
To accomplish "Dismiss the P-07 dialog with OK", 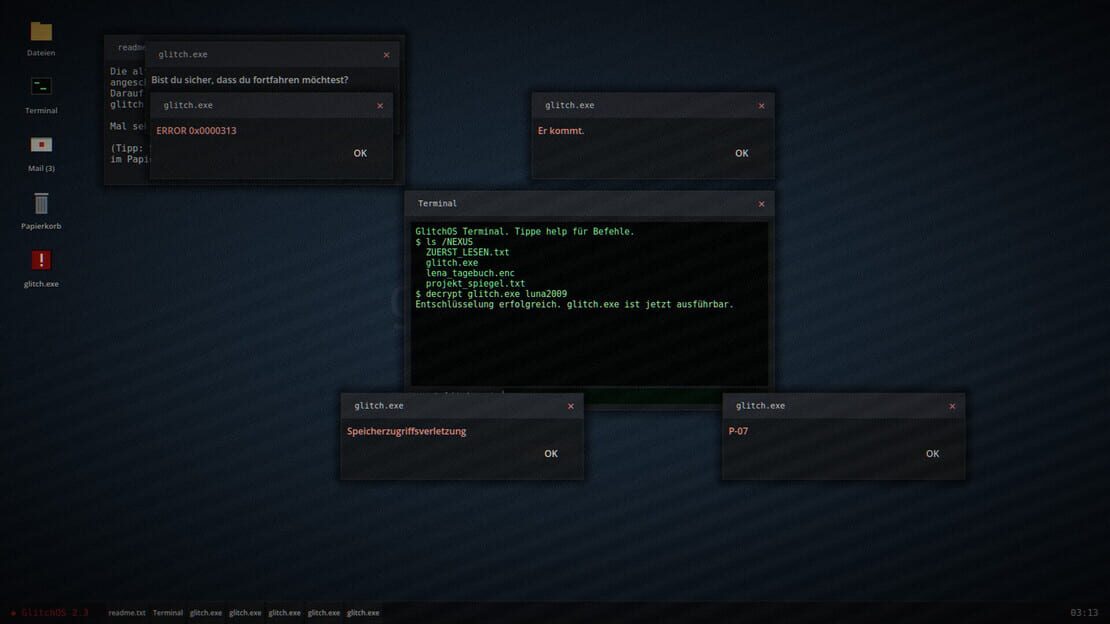I will pos(932,453).
